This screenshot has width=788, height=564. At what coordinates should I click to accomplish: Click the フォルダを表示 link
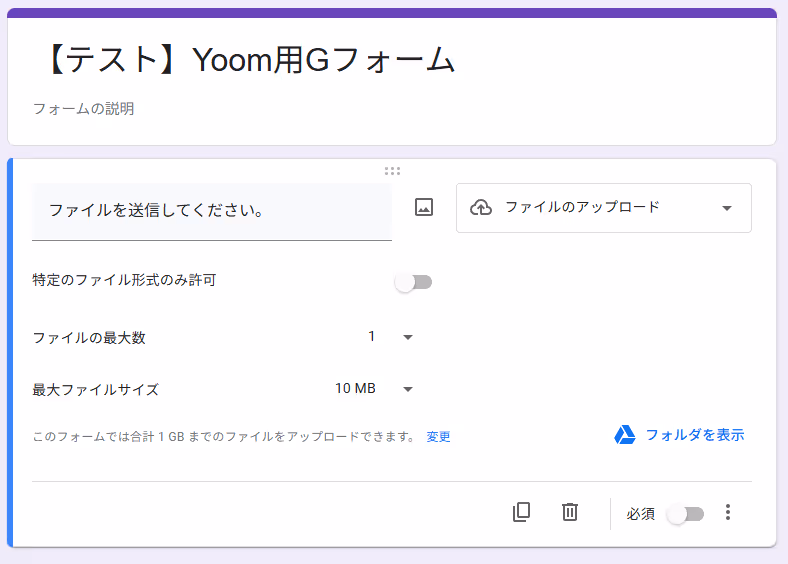[x=695, y=435]
